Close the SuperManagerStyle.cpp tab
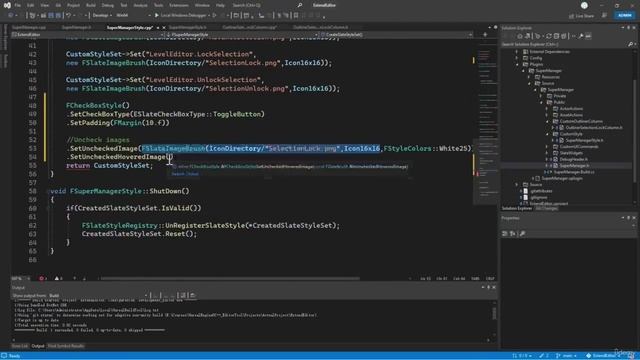Image resolution: width=640 pixels, height=360 pixels. tap(164, 27)
